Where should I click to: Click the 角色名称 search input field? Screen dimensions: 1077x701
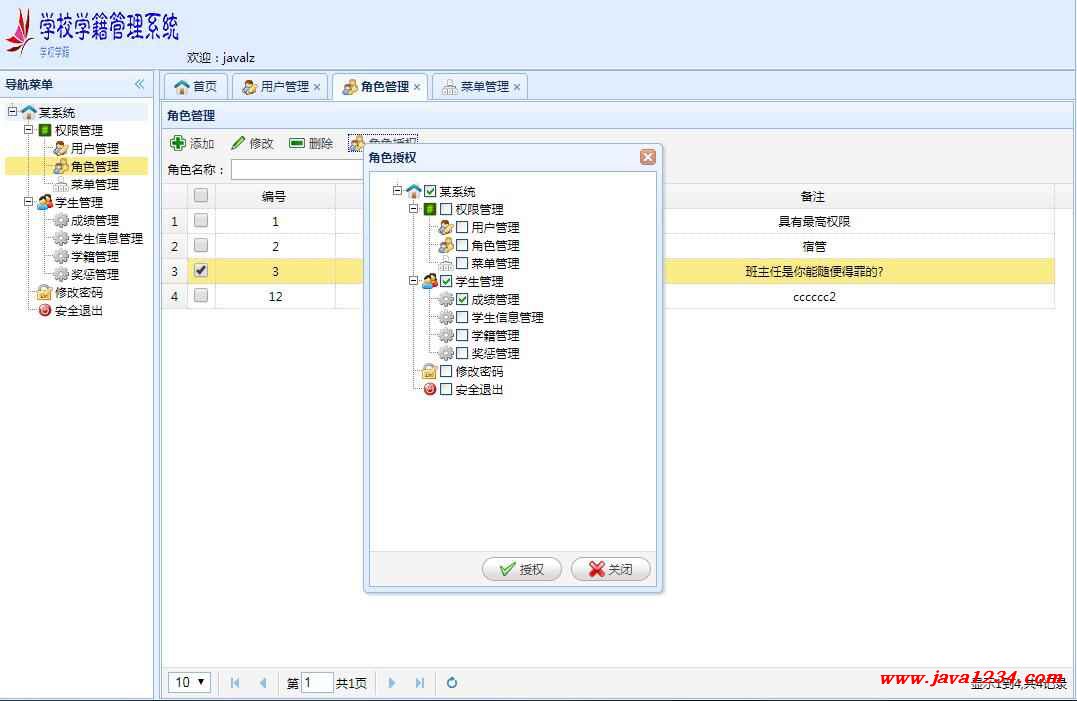[296, 170]
